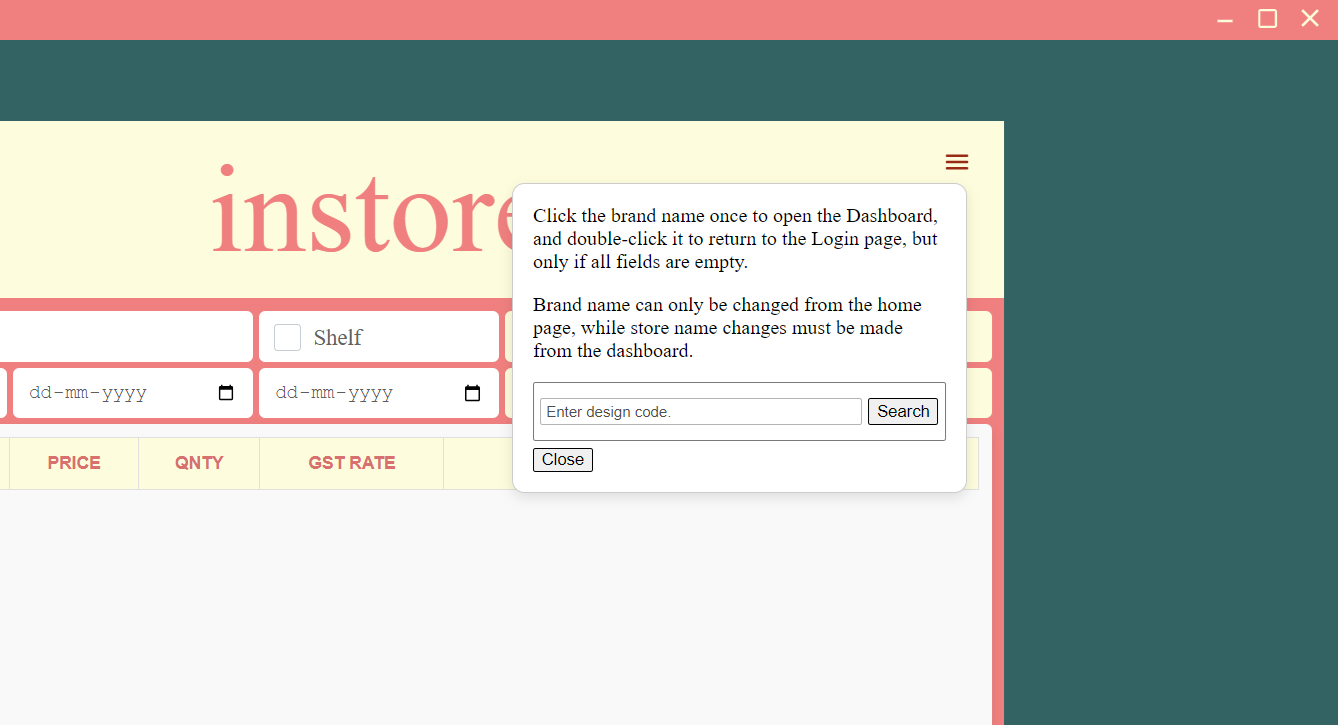This screenshot has height=725, width=1338.
Task: Tick the Shelf checkbox
Action: [288, 337]
